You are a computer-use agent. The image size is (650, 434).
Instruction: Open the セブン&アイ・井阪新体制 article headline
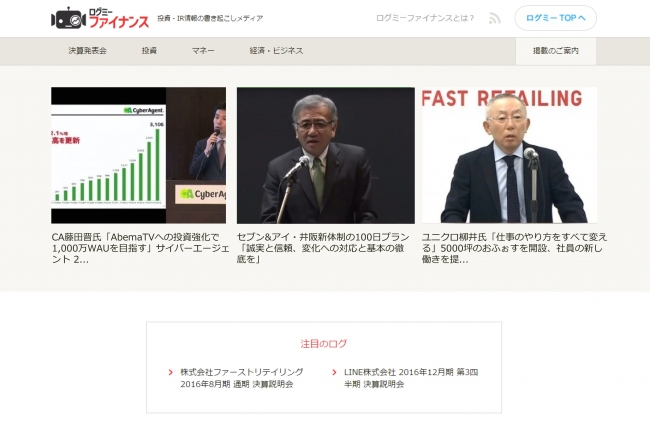323,248
